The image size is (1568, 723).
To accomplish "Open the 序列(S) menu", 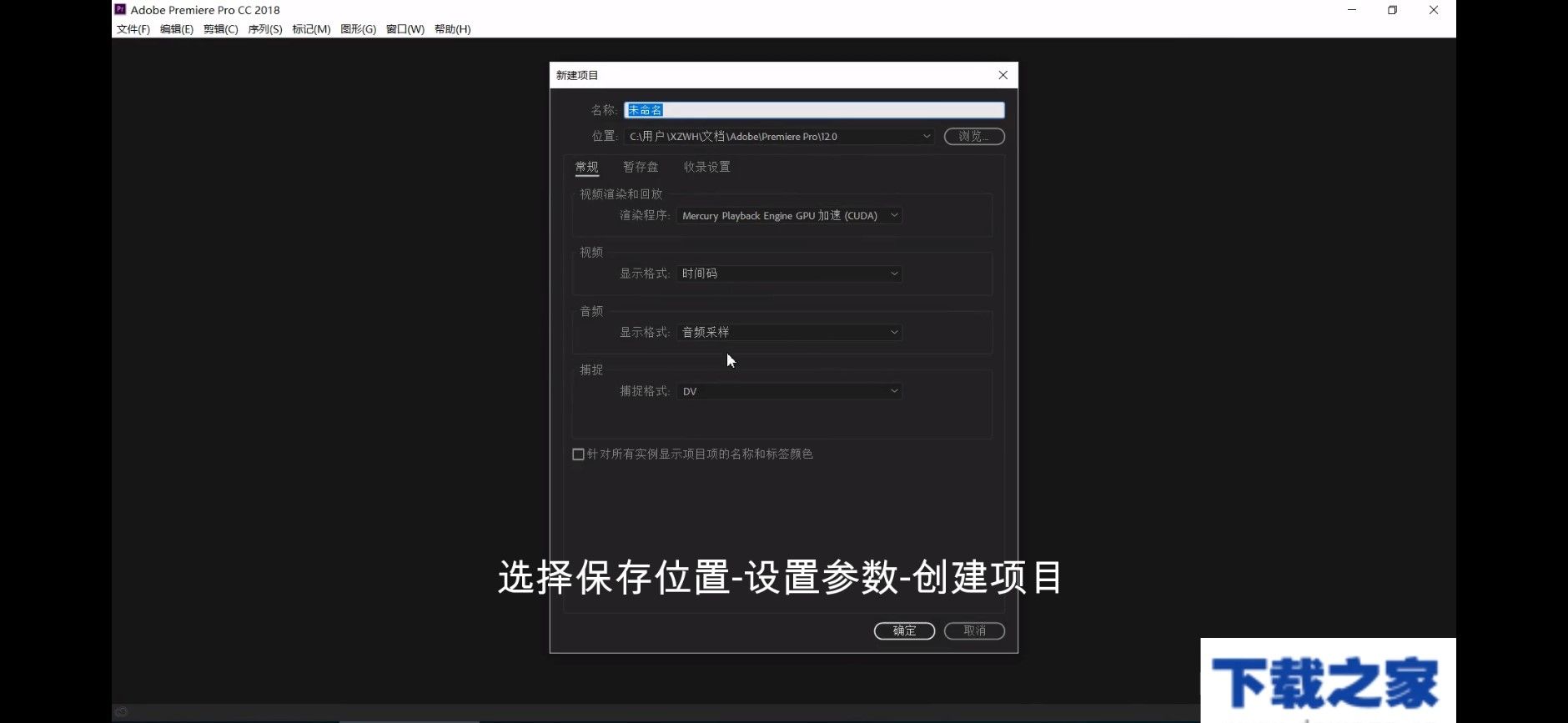I will click(x=264, y=29).
